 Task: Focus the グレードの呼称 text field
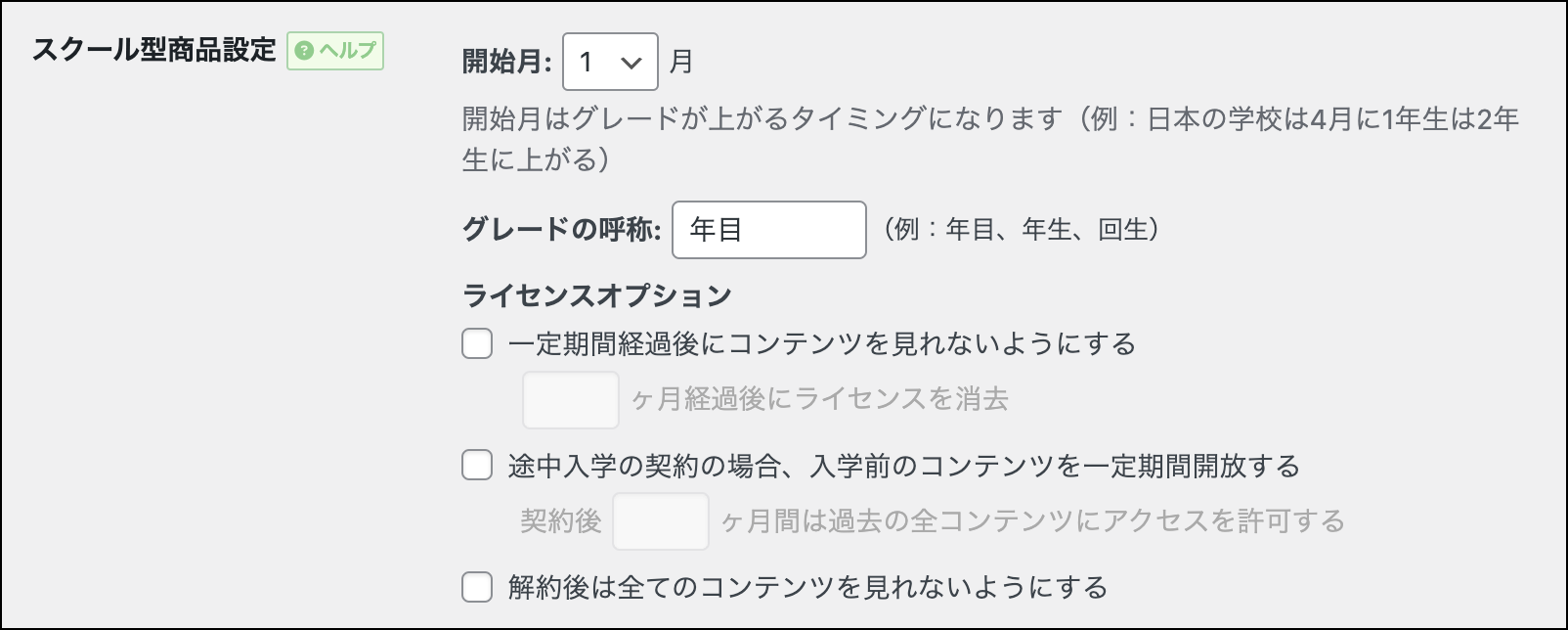pyautogui.click(x=768, y=230)
